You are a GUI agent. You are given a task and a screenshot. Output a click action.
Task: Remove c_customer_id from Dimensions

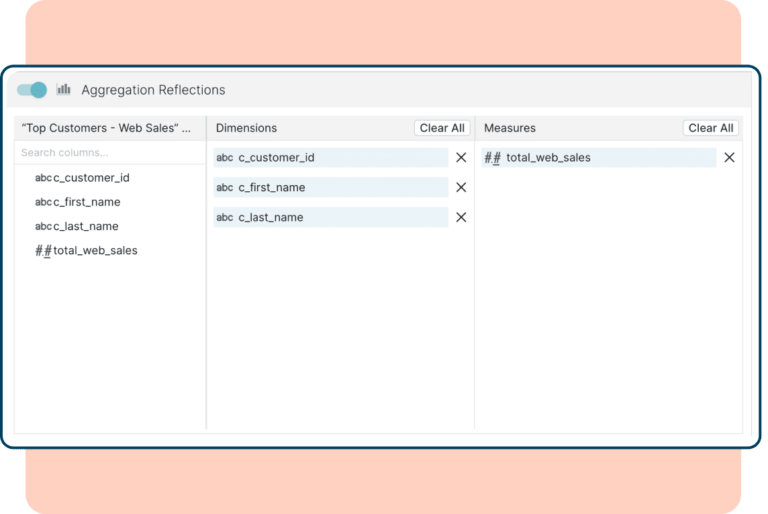click(461, 158)
